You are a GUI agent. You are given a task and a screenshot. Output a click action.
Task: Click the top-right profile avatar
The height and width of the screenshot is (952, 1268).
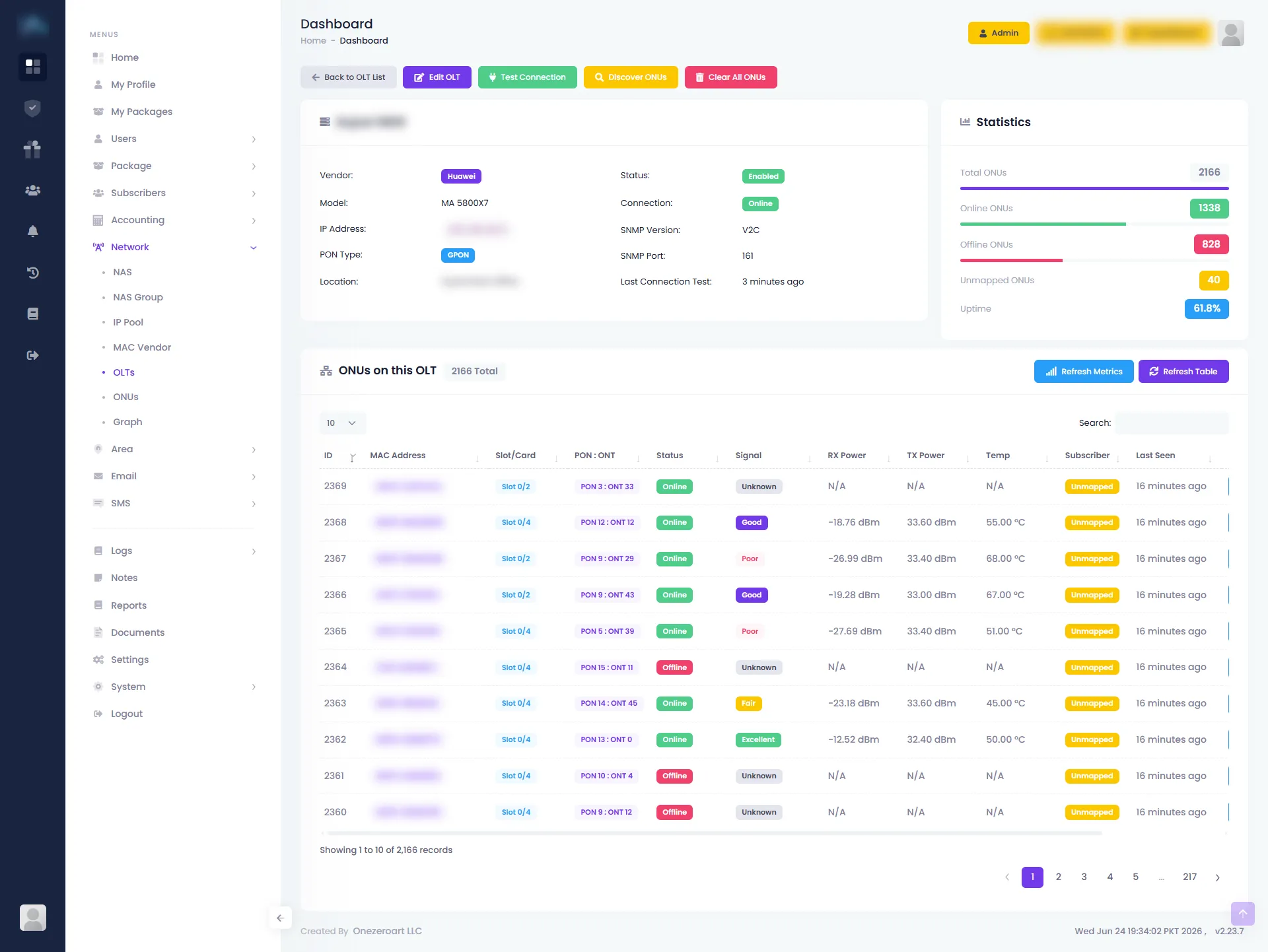tap(1231, 33)
